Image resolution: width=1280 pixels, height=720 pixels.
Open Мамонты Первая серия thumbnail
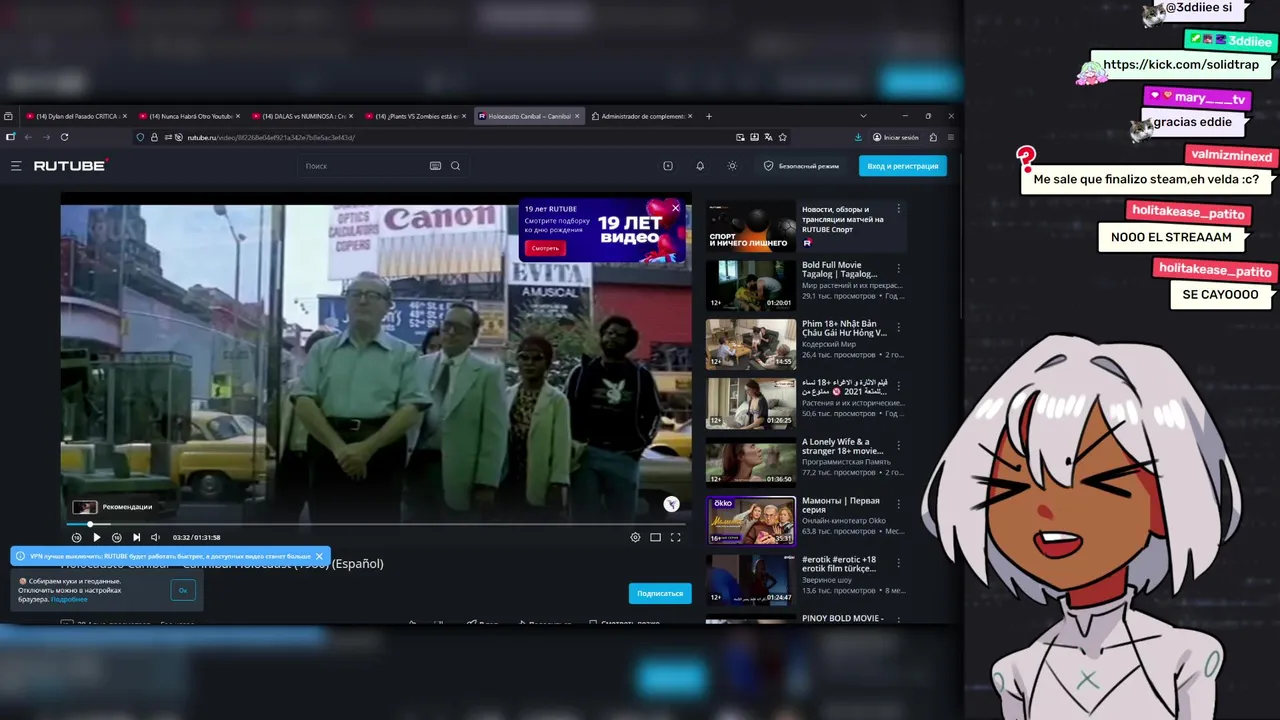click(x=751, y=521)
